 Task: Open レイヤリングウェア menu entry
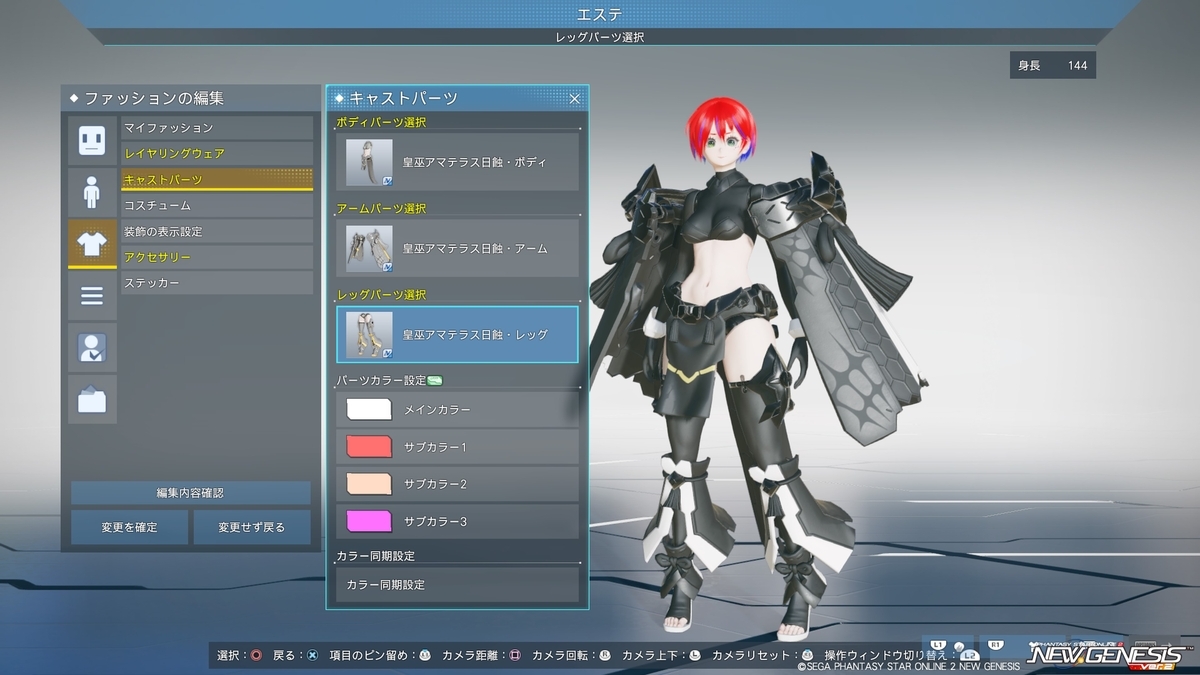pos(217,154)
